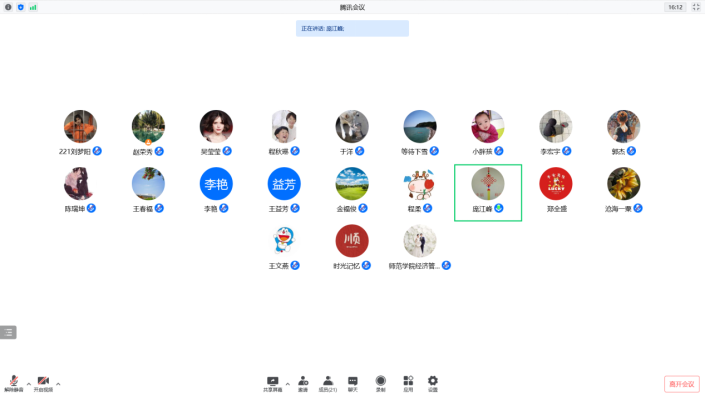Toggle fullscreen with the top right icon

[x=696, y=7]
